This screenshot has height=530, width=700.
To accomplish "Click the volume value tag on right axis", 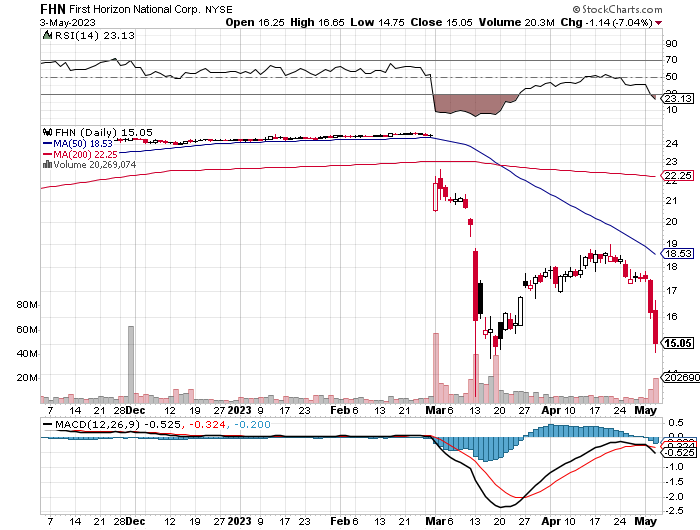I will point(679,378).
